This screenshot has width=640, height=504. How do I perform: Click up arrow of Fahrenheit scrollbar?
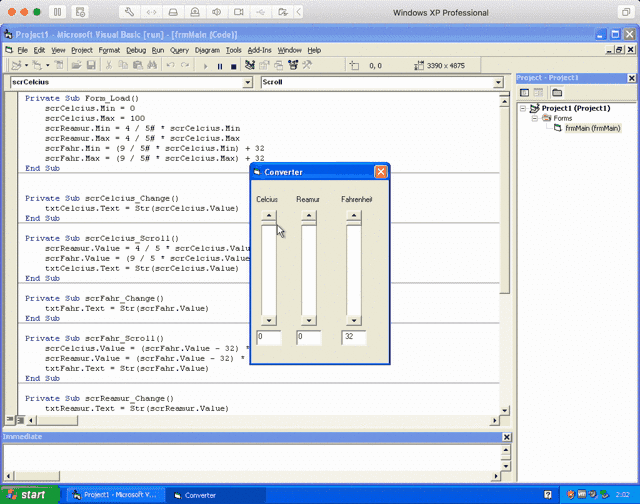353,215
